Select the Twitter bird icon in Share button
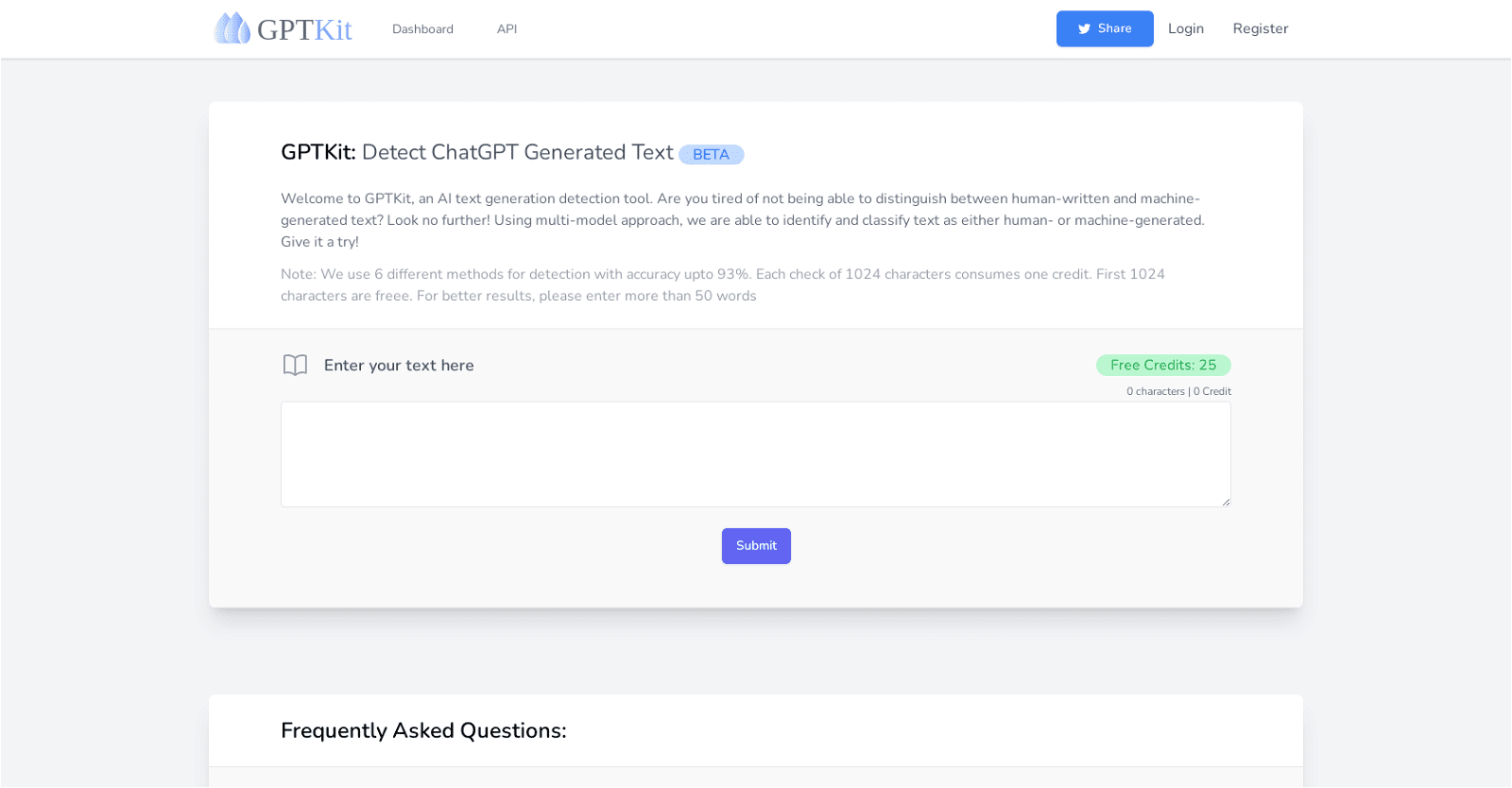The width and height of the screenshot is (1512, 788). point(1083,28)
